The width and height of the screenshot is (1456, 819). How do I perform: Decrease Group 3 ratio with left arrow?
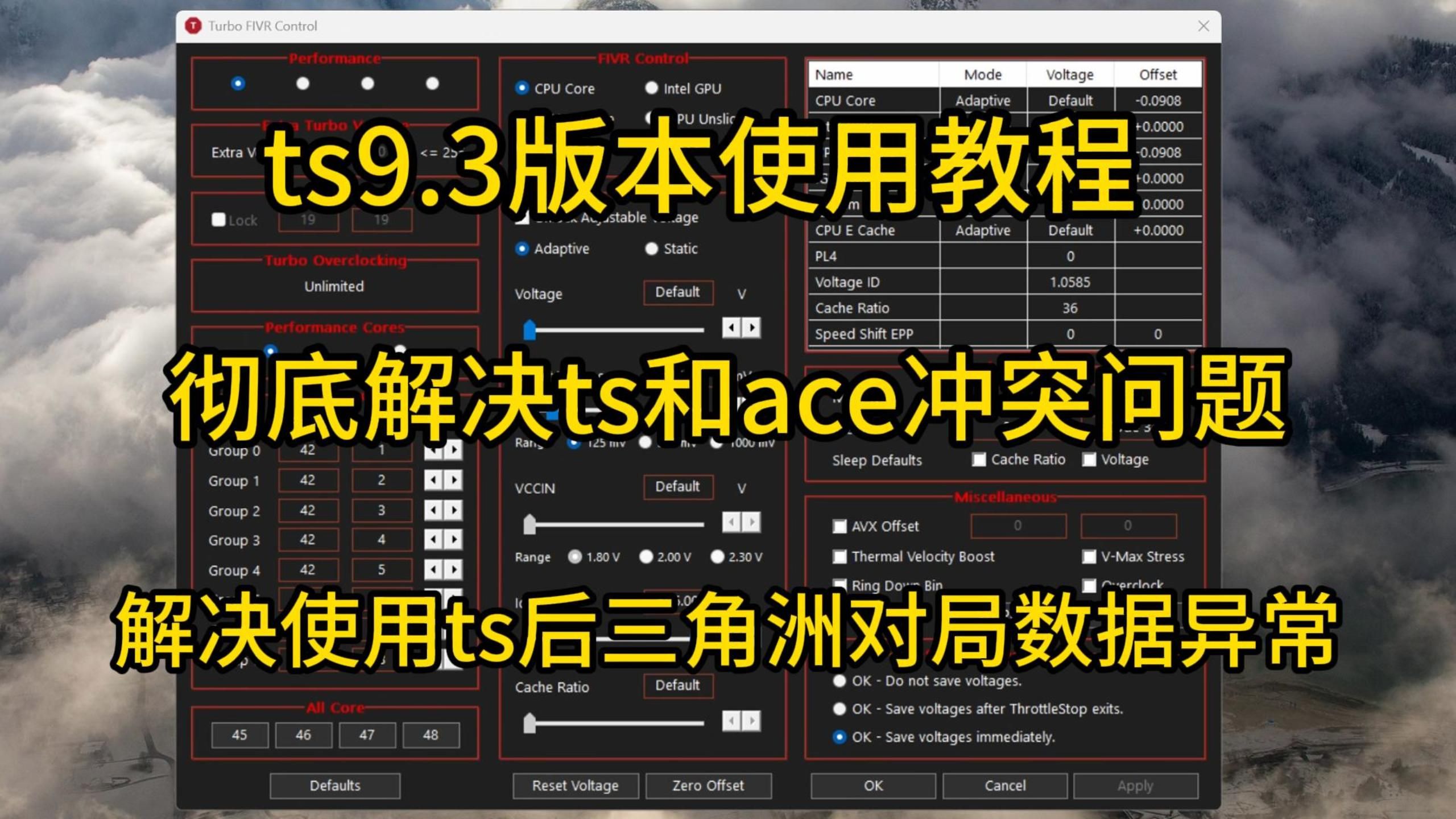[x=433, y=539]
